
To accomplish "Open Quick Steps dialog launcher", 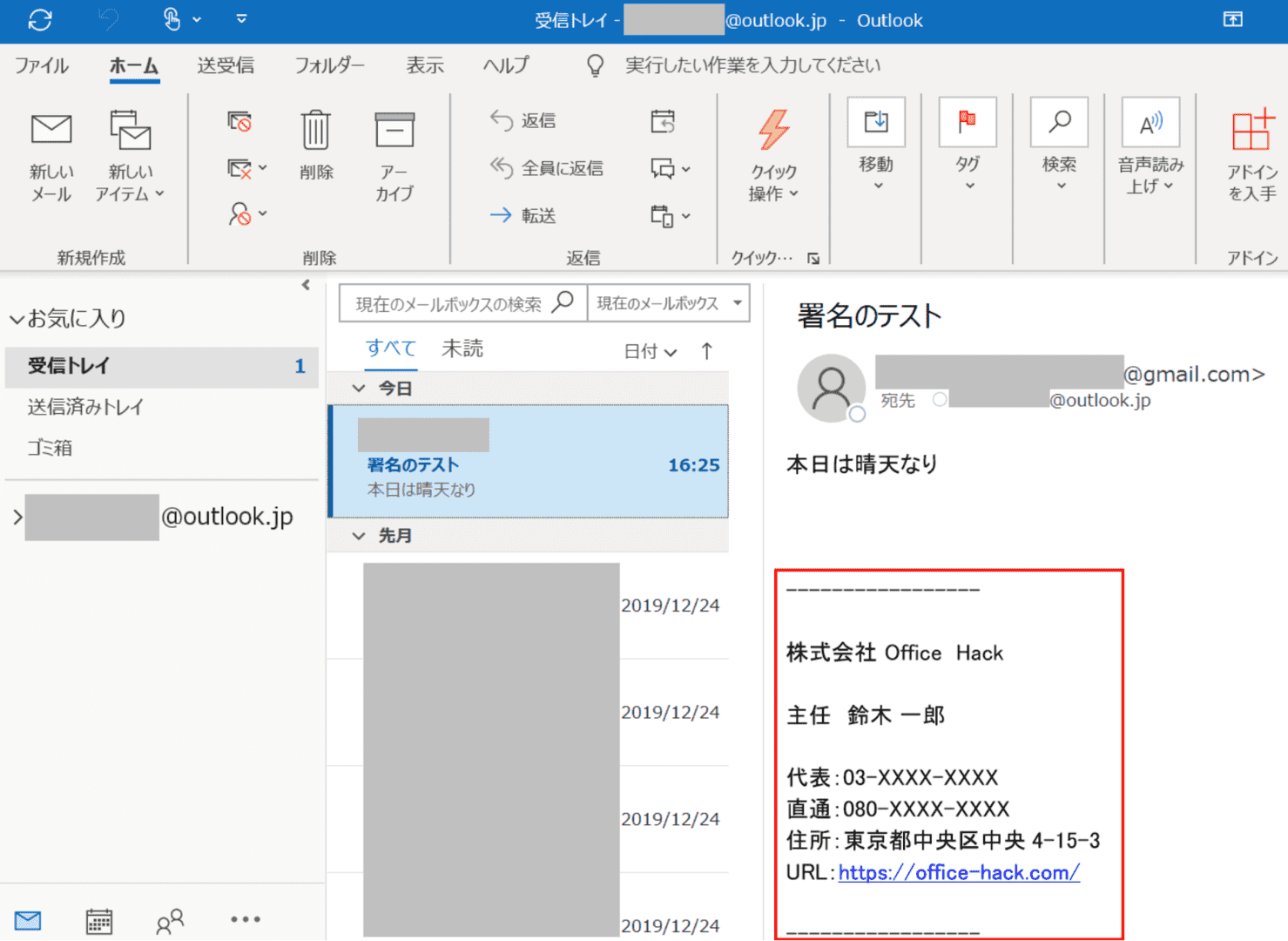I will pyautogui.click(x=813, y=258).
